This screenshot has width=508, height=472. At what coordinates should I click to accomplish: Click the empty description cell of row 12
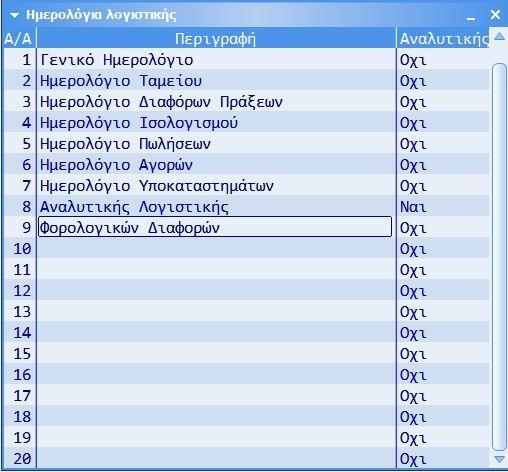[216, 291]
